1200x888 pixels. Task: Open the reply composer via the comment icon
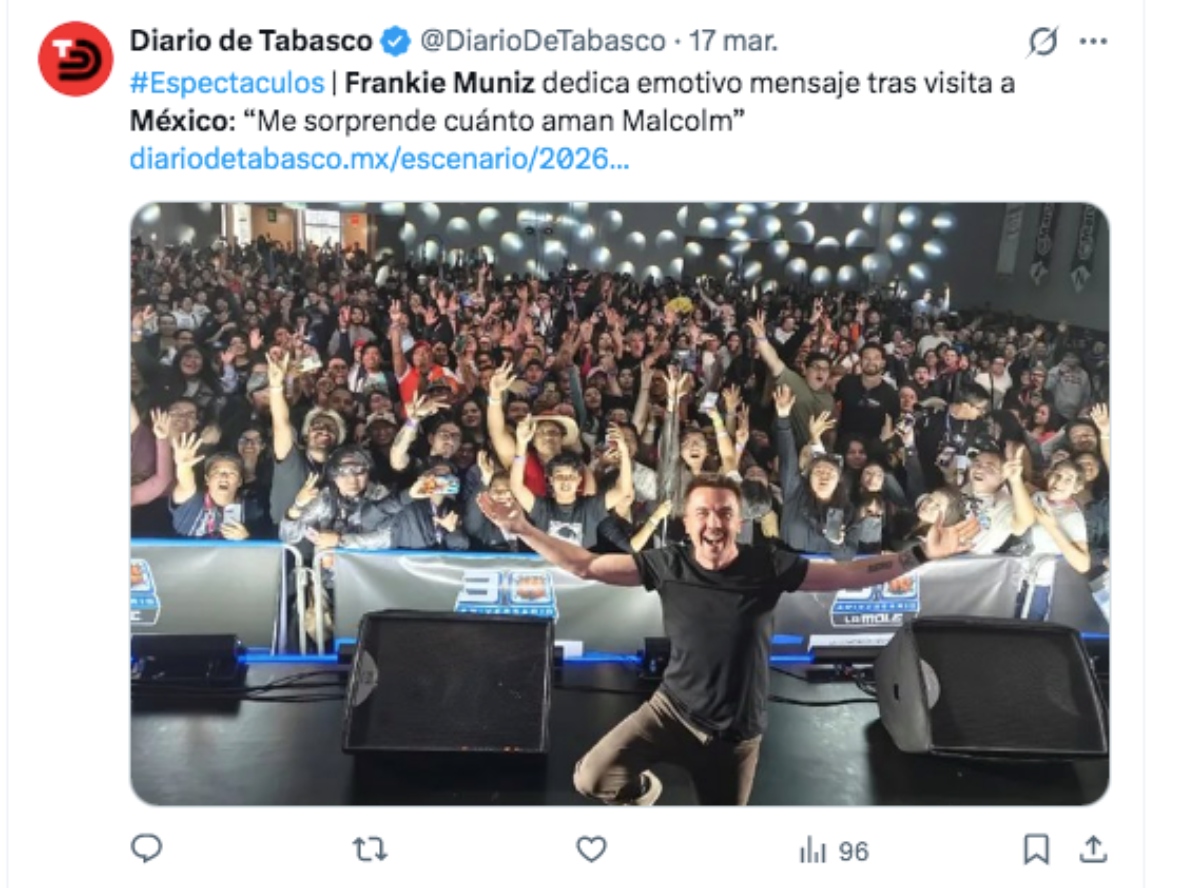click(x=144, y=848)
